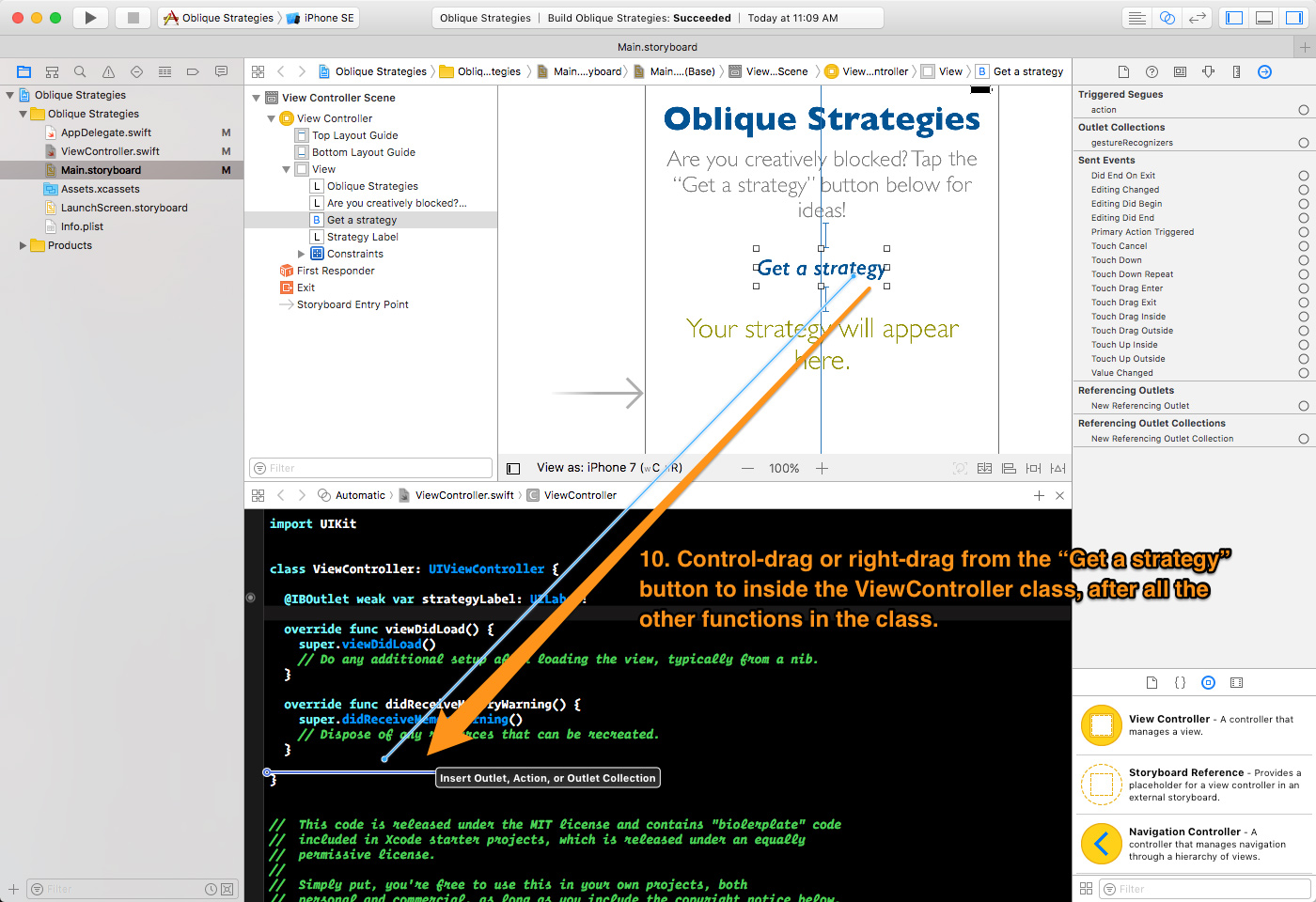Focus the object library filter field

(1203, 889)
